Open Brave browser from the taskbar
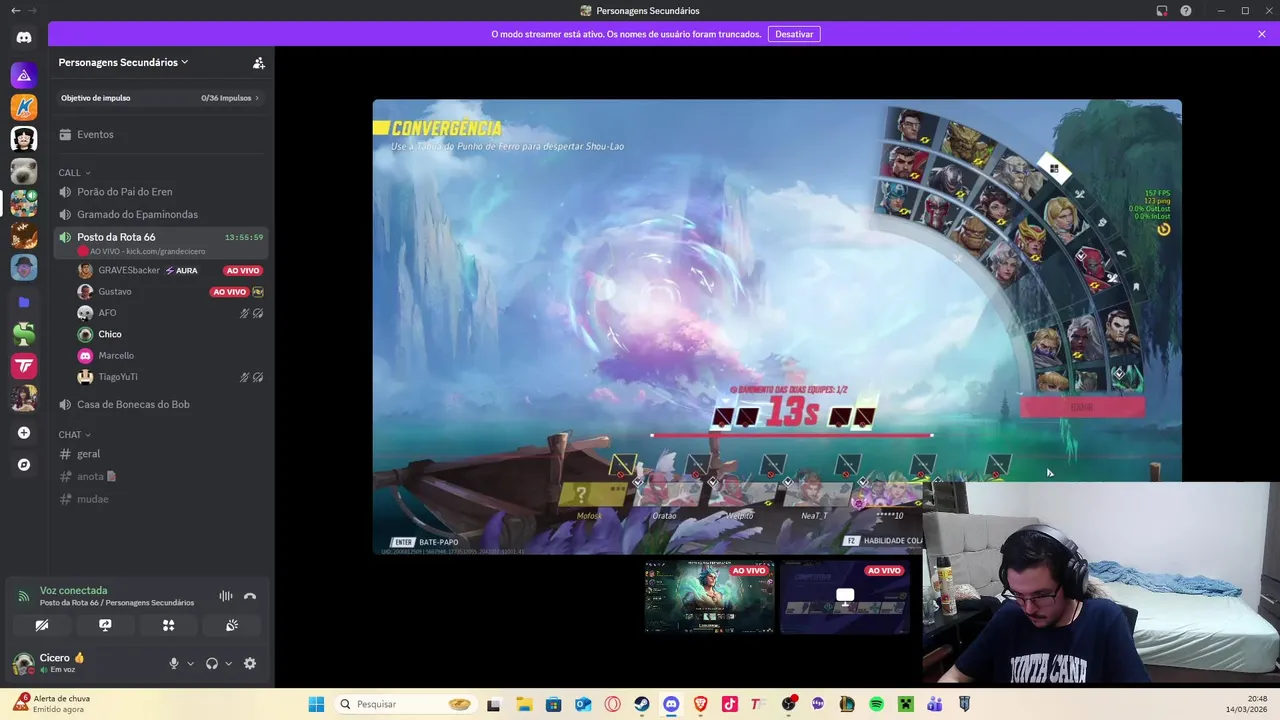1280x720 pixels. 700,704
